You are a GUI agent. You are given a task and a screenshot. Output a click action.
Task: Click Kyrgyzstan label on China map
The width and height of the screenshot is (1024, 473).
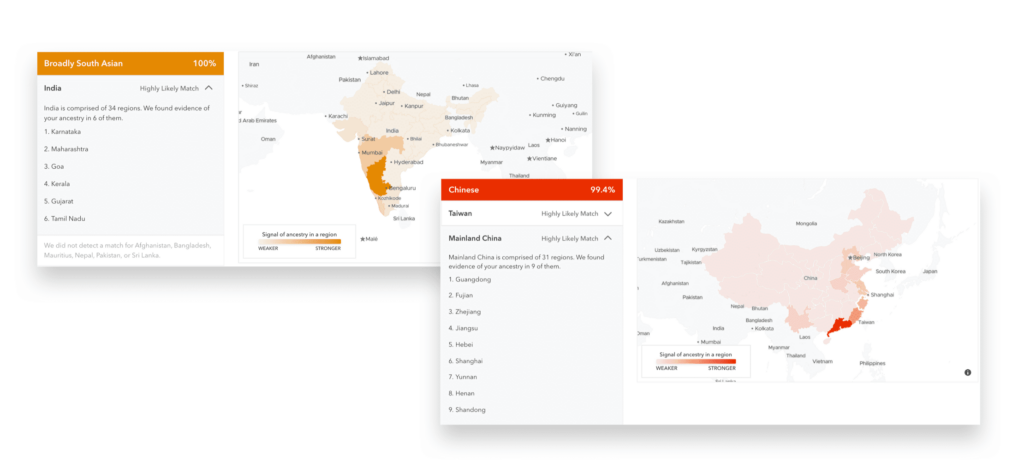tap(705, 250)
